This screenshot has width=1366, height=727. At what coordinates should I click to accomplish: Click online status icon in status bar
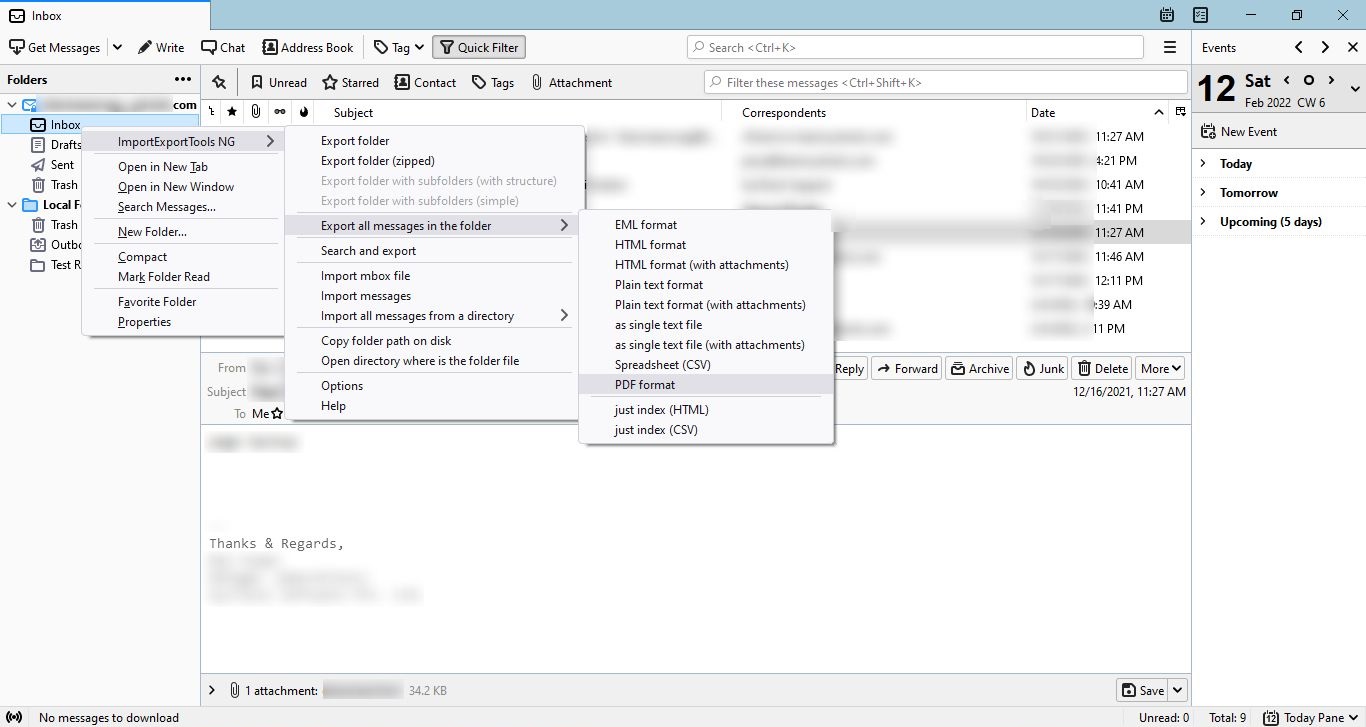(x=14, y=717)
